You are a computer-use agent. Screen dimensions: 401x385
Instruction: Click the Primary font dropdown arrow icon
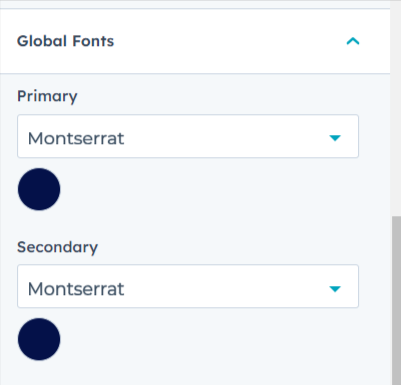(x=335, y=138)
